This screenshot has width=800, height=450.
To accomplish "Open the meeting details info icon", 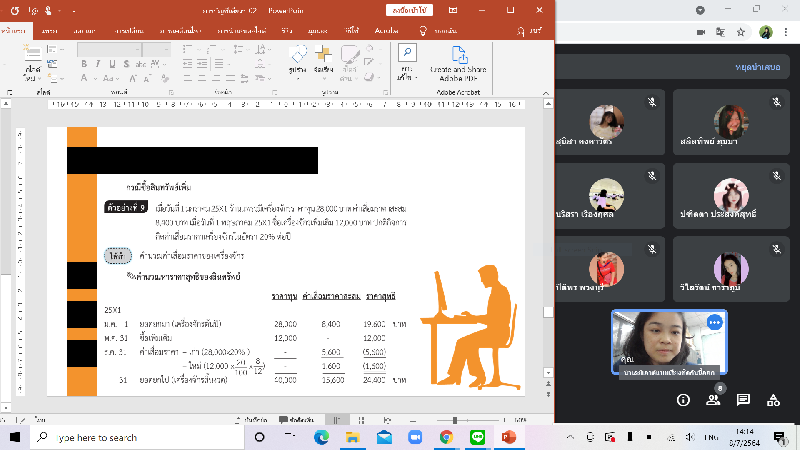I will [x=684, y=399].
